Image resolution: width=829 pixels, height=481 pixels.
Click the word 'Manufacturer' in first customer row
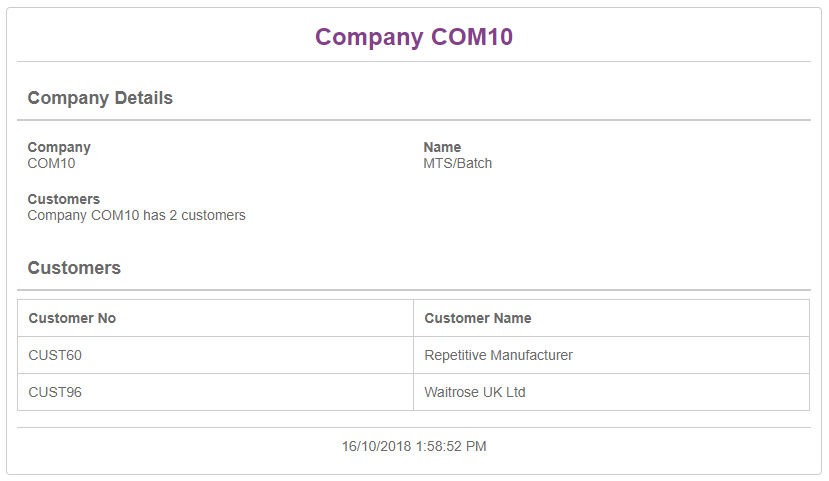pos(531,355)
